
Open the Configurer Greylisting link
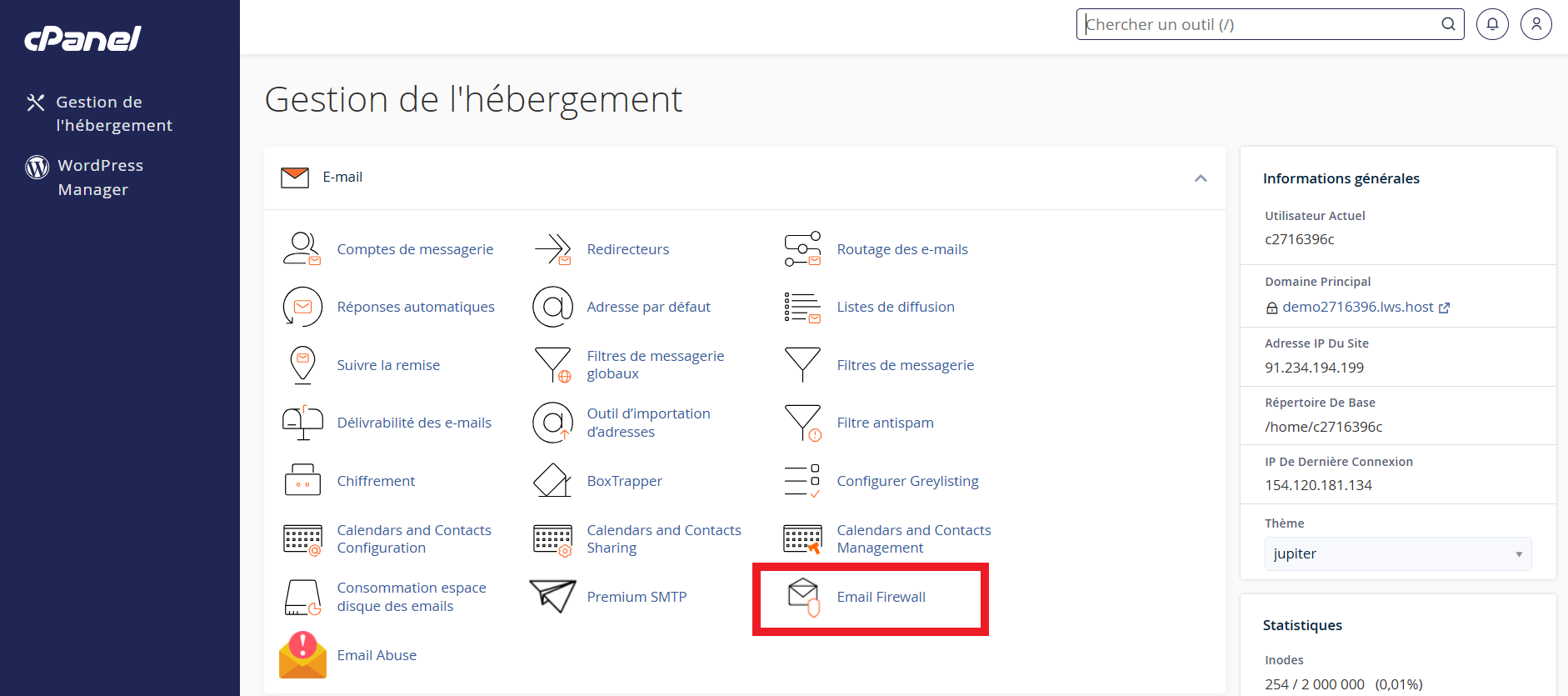tap(907, 481)
